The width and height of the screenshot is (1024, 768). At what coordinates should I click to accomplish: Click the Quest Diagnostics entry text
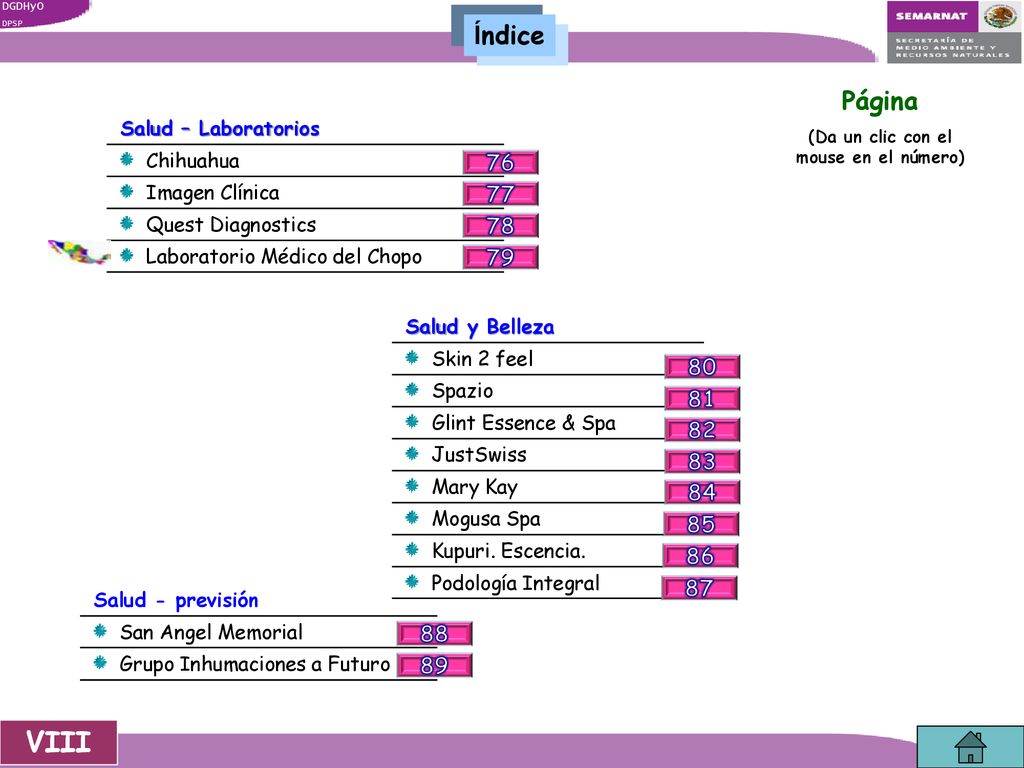point(231,225)
